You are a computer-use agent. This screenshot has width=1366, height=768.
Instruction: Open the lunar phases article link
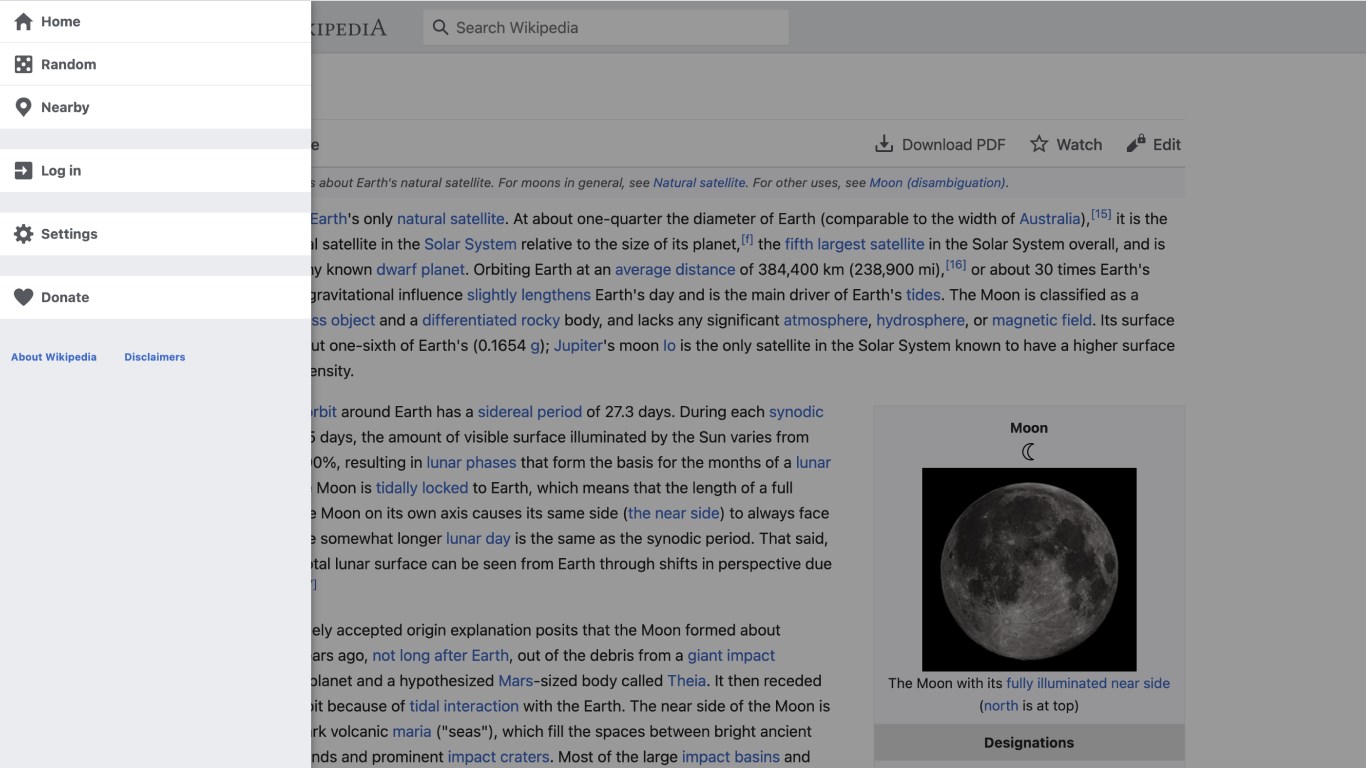pos(471,462)
